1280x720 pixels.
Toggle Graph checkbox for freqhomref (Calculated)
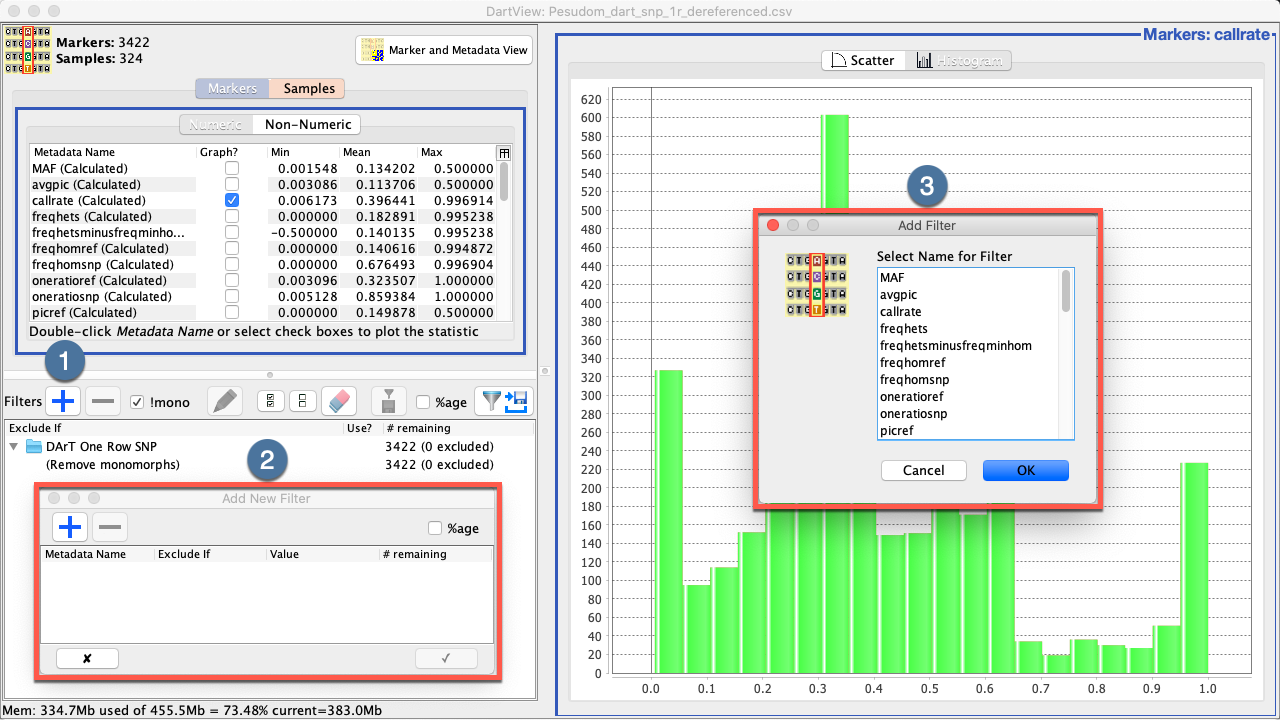pos(232,249)
